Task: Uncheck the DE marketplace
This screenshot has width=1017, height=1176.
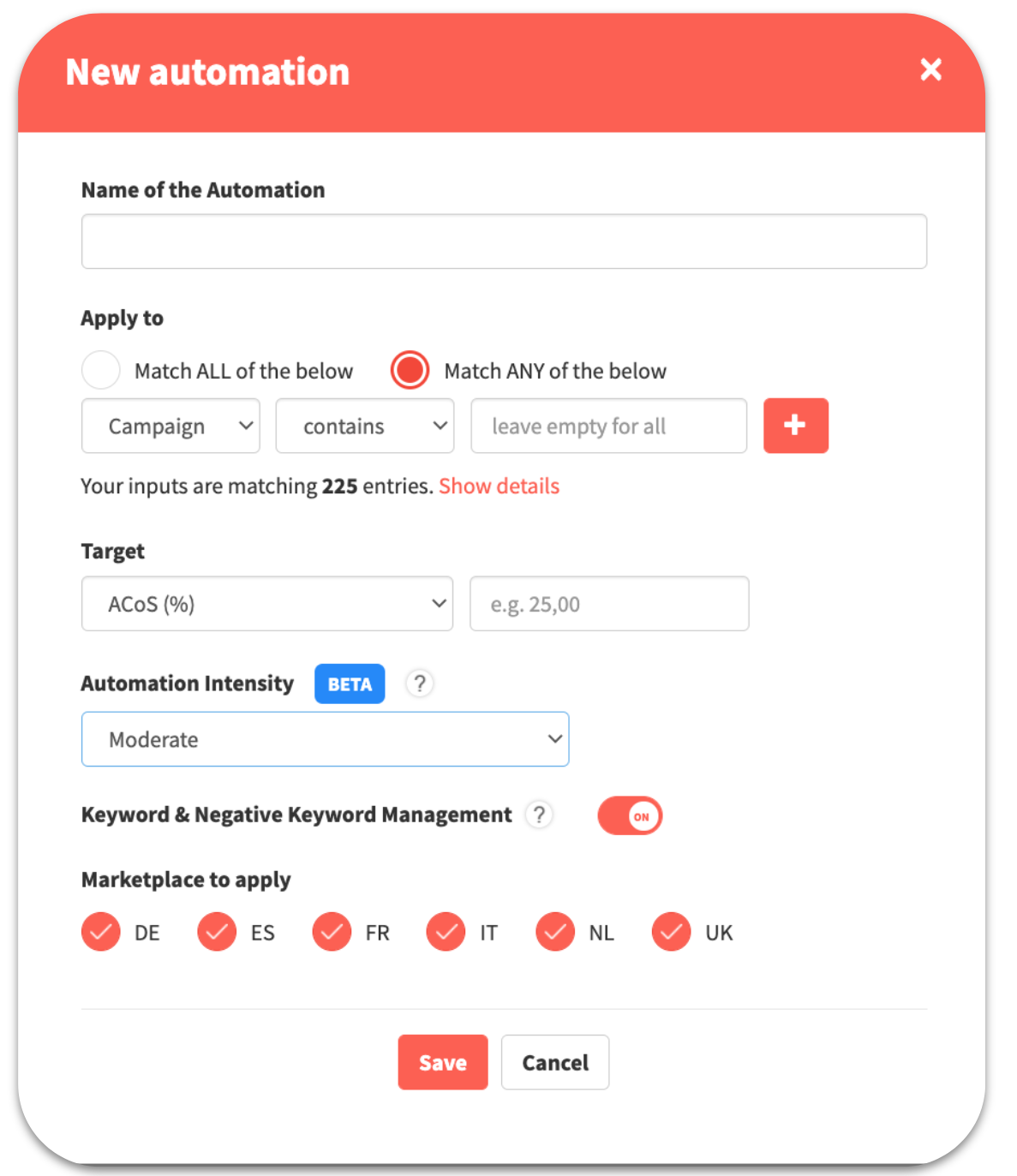Action: point(101,932)
